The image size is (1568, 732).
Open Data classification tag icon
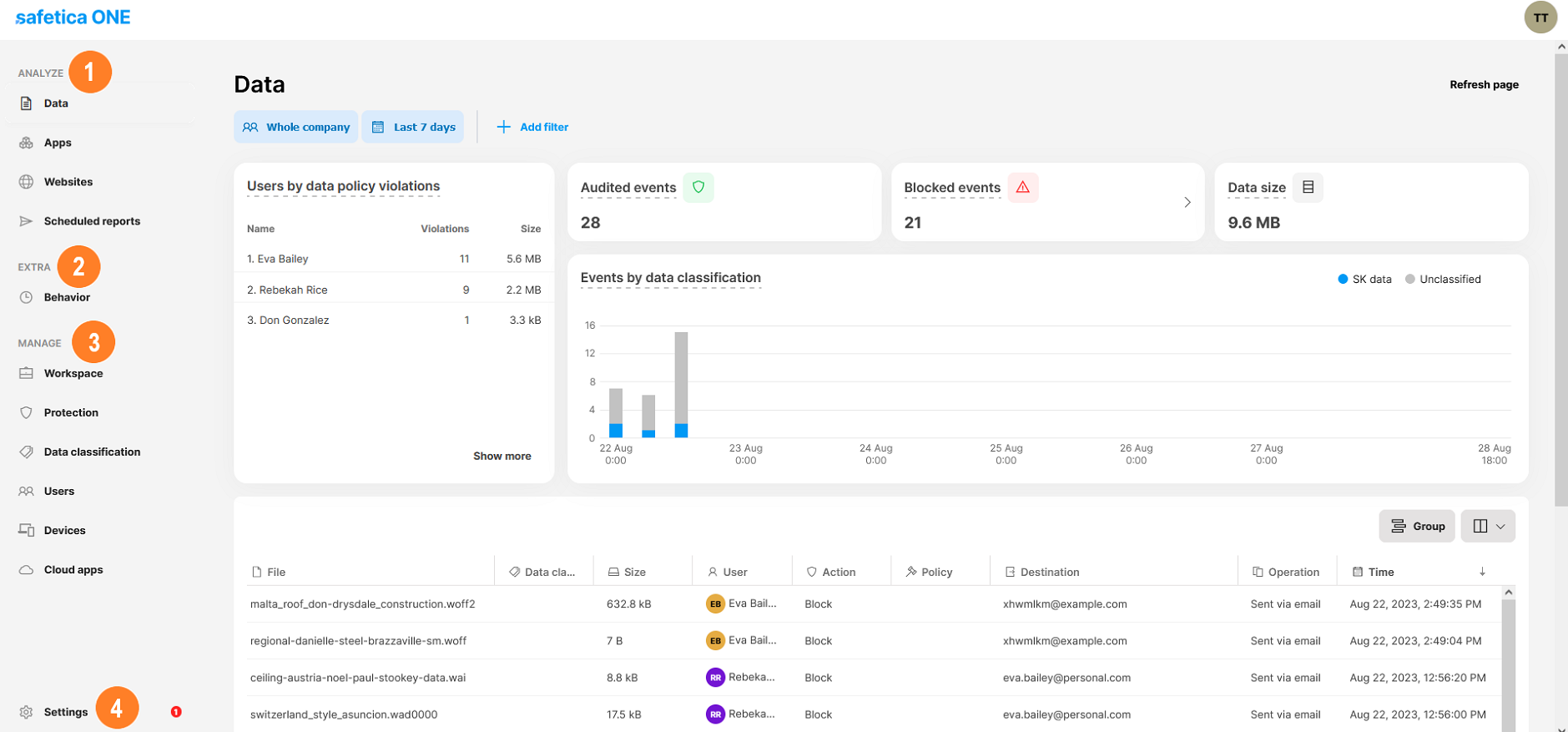pos(26,452)
